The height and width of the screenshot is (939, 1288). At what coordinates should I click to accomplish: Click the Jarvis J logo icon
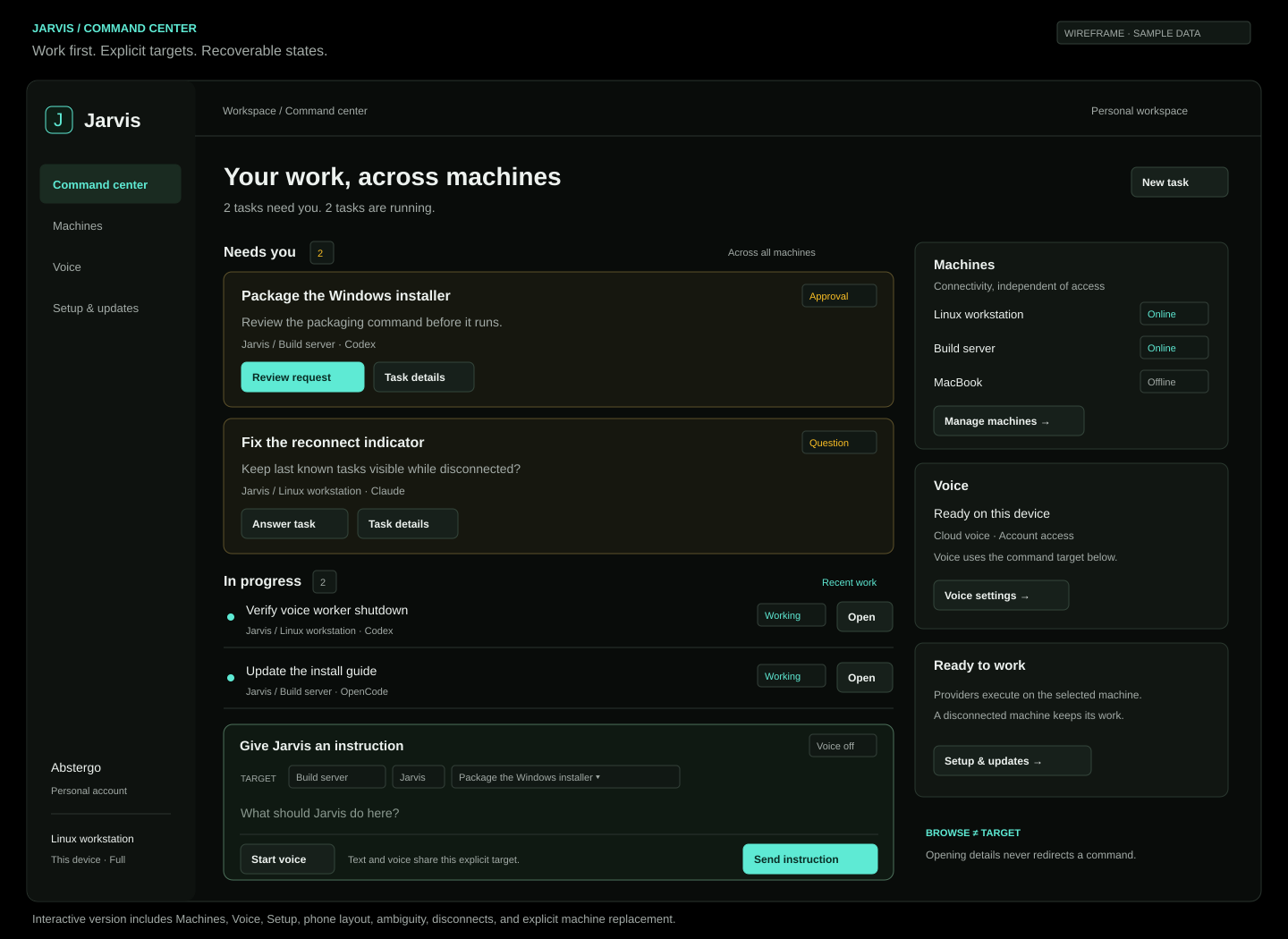click(59, 120)
